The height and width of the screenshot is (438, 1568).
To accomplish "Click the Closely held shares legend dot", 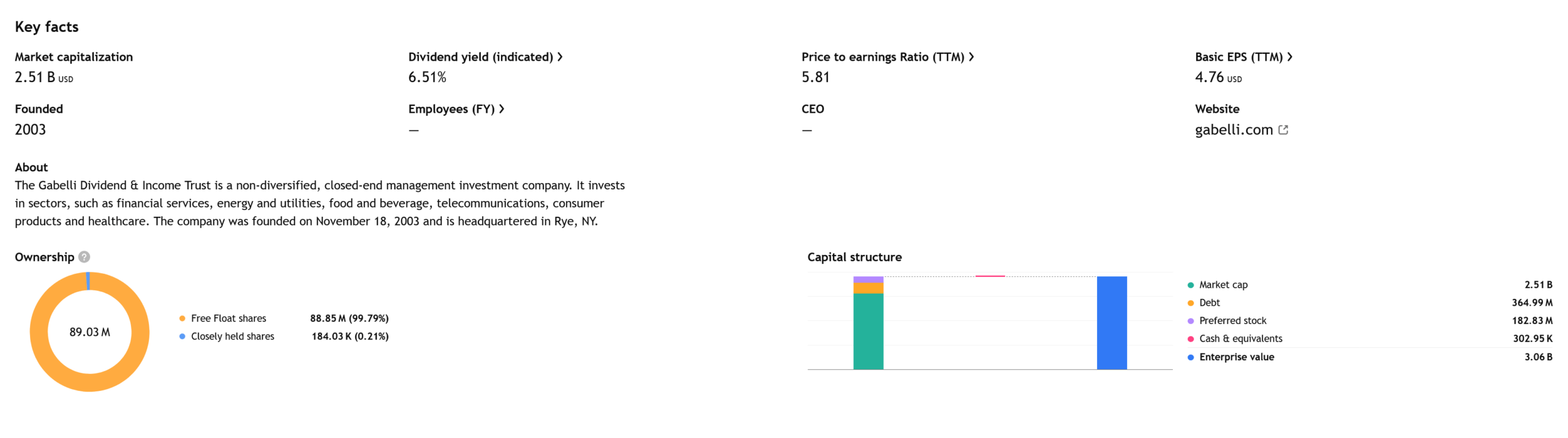I will point(181,336).
